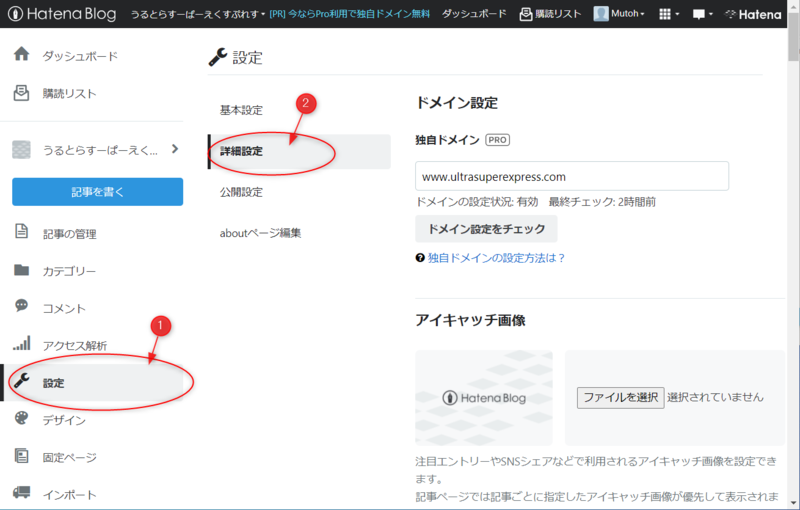This screenshot has width=800, height=510.
Task: Click the ファイルを選択 button
Action: 620,397
